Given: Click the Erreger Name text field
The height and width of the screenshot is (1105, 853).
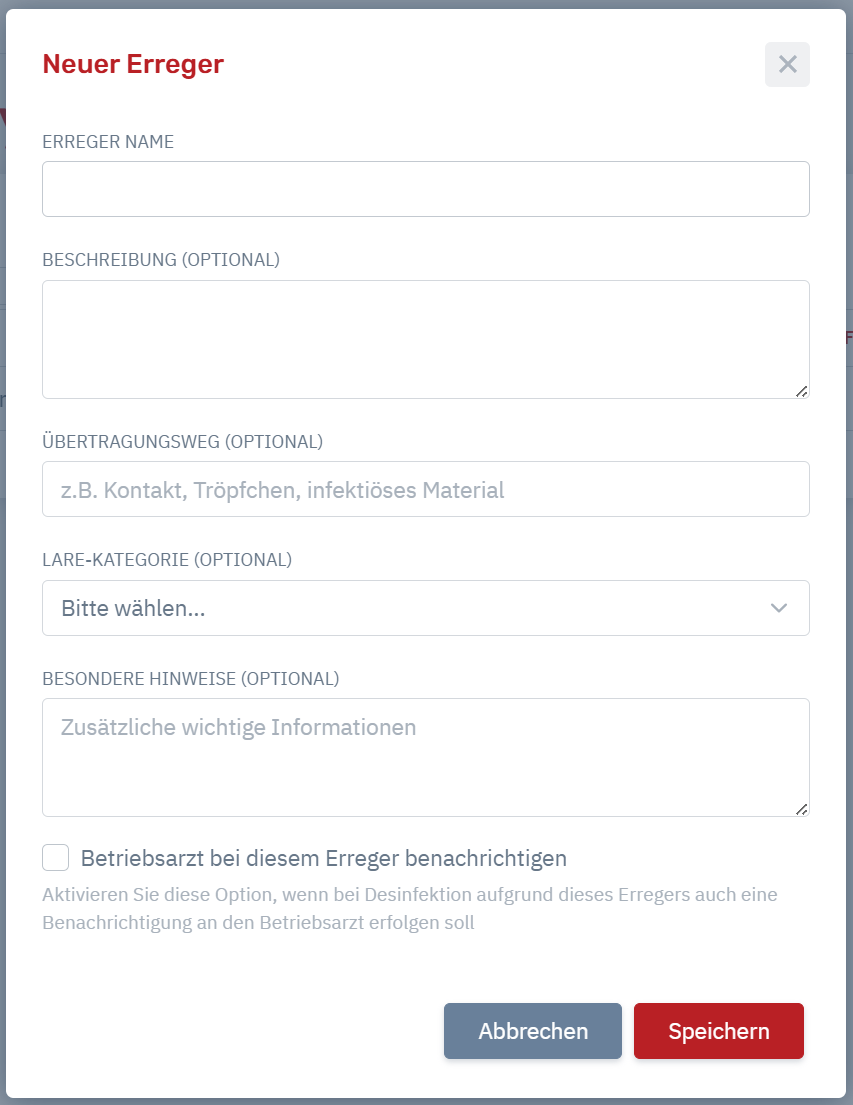Looking at the screenshot, I should pos(426,189).
